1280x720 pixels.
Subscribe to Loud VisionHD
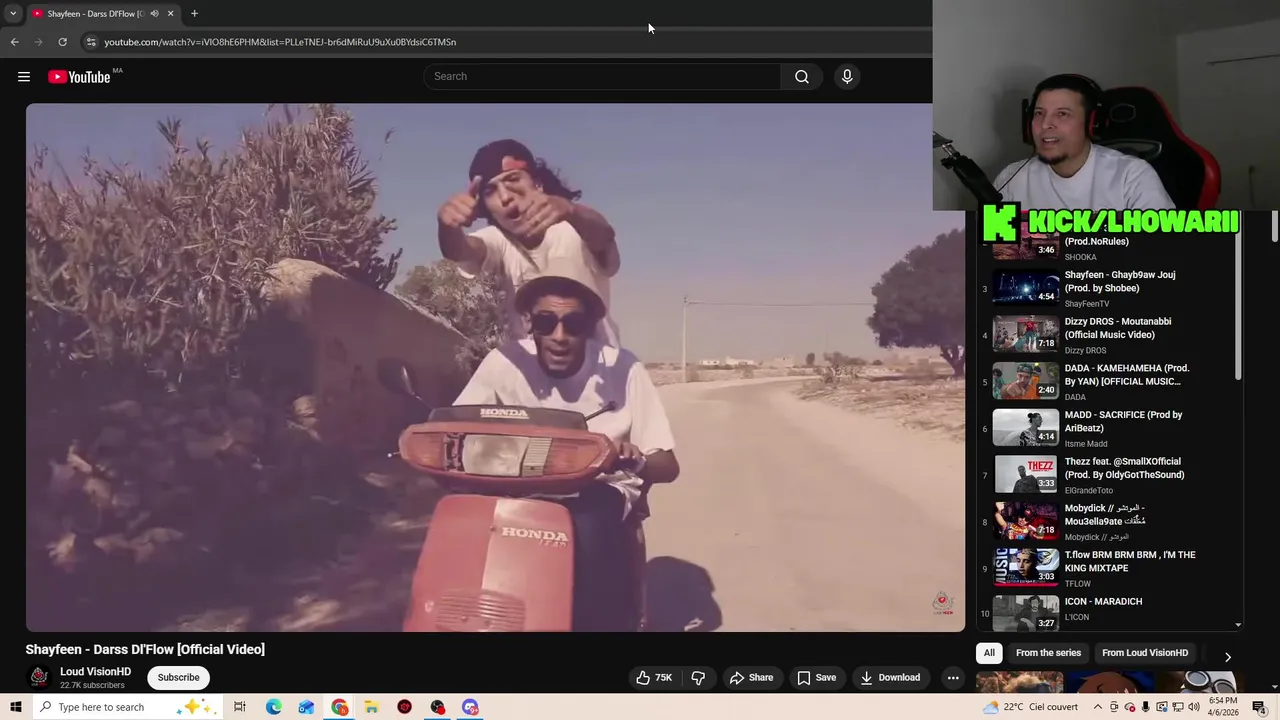pyautogui.click(x=178, y=677)
